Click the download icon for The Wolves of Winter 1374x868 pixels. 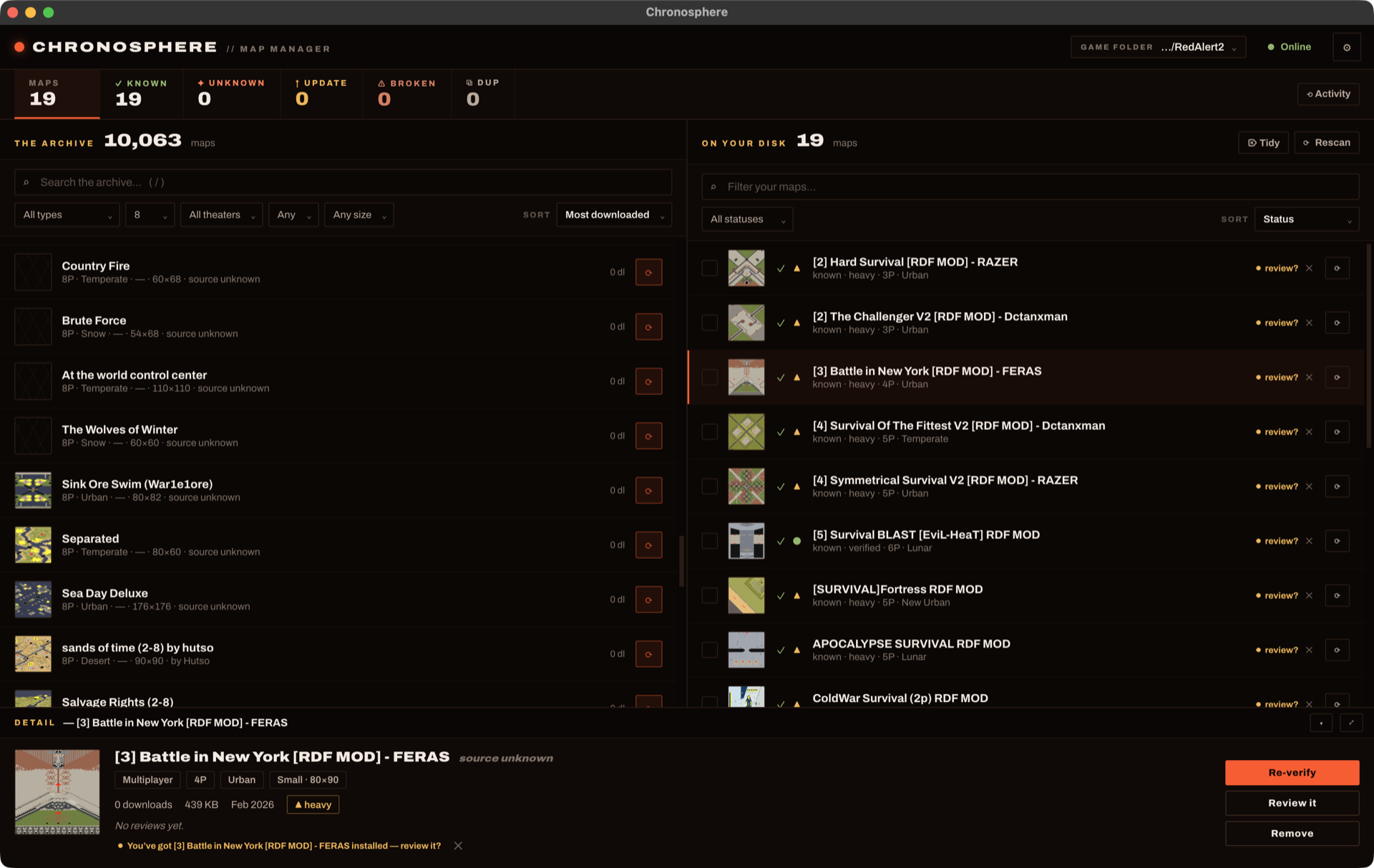[x=648, y=436]
